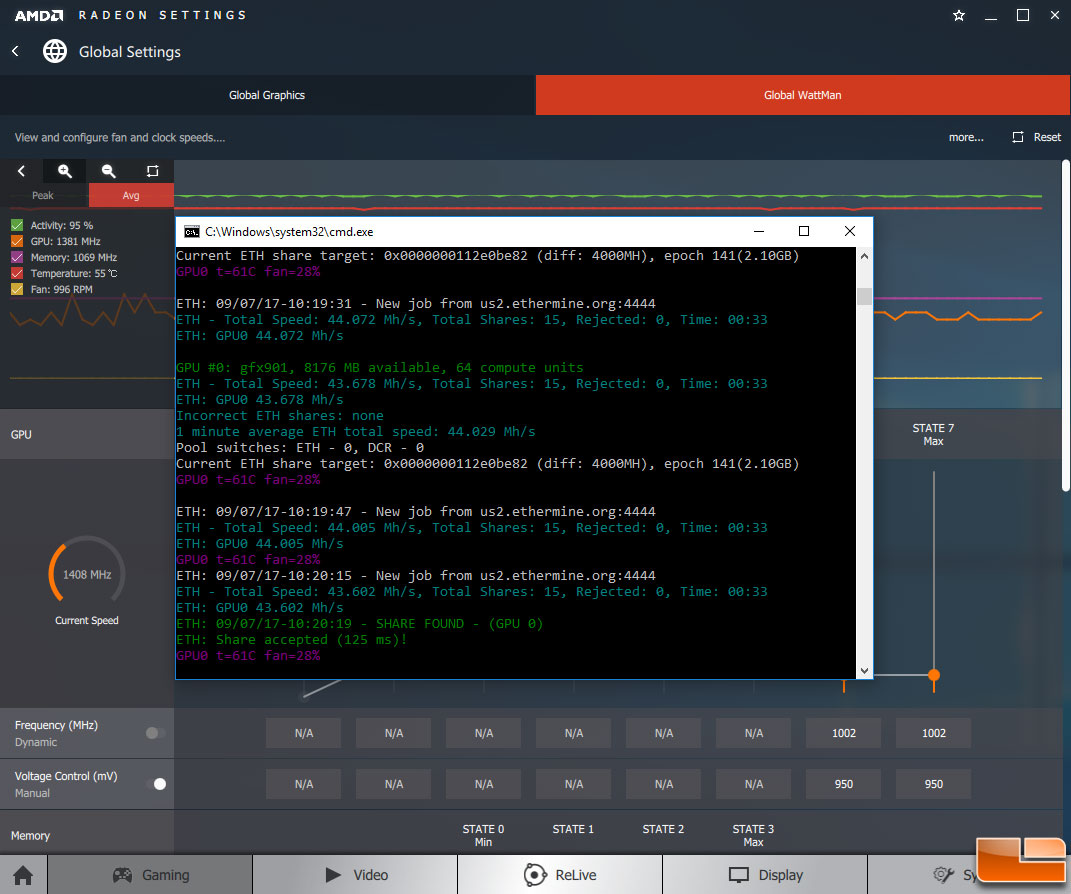Collapse the graph panel with left arrow
The height and width of the screenshot is (894, 1071).
(21, 171)
